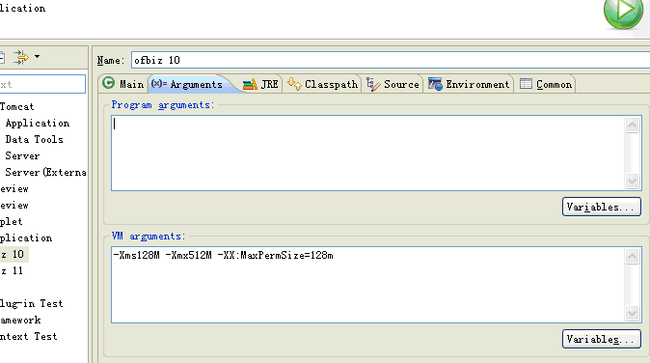This screenshot has width=650, height=363.
Task: Click the green Run icon
Action: pyautogui.click(x=623, y=12)
